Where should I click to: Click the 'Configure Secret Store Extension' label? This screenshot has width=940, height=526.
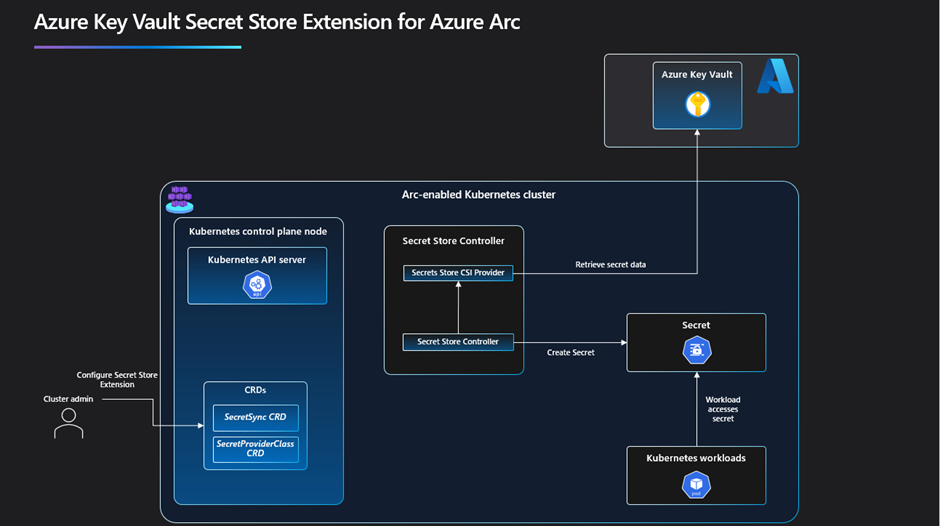(117, 380)
